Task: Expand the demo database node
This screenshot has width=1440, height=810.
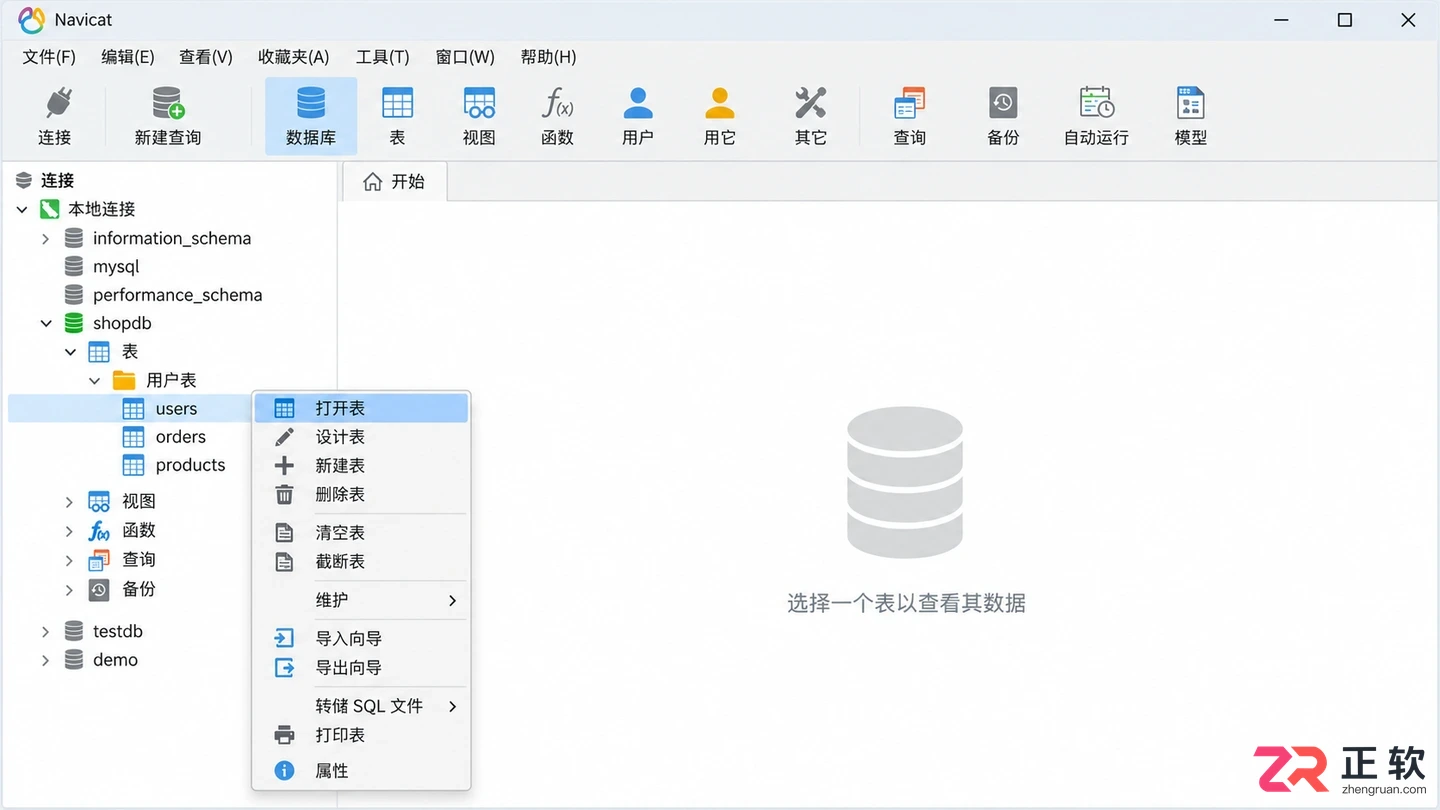Action: [x=45, y=660]
